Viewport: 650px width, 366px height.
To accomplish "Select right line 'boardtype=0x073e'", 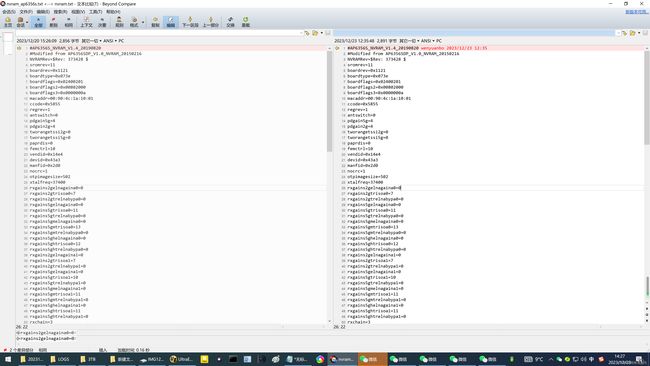I will point(368,76).
